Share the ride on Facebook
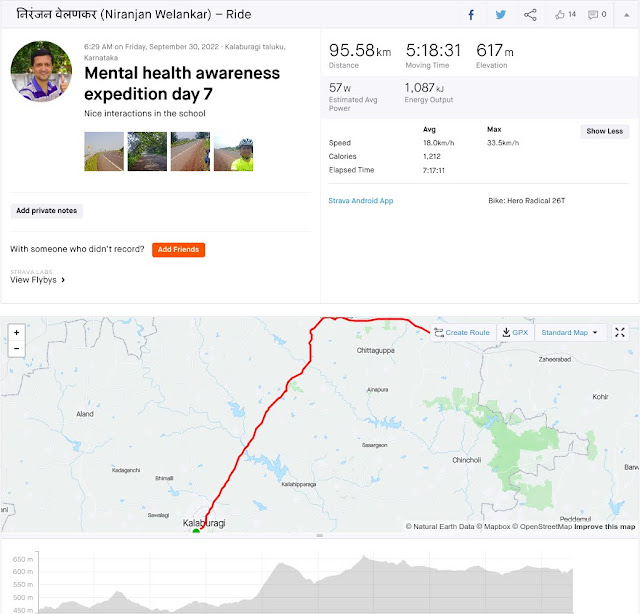Viewport: 640px width, 614px height. point(471,15)
